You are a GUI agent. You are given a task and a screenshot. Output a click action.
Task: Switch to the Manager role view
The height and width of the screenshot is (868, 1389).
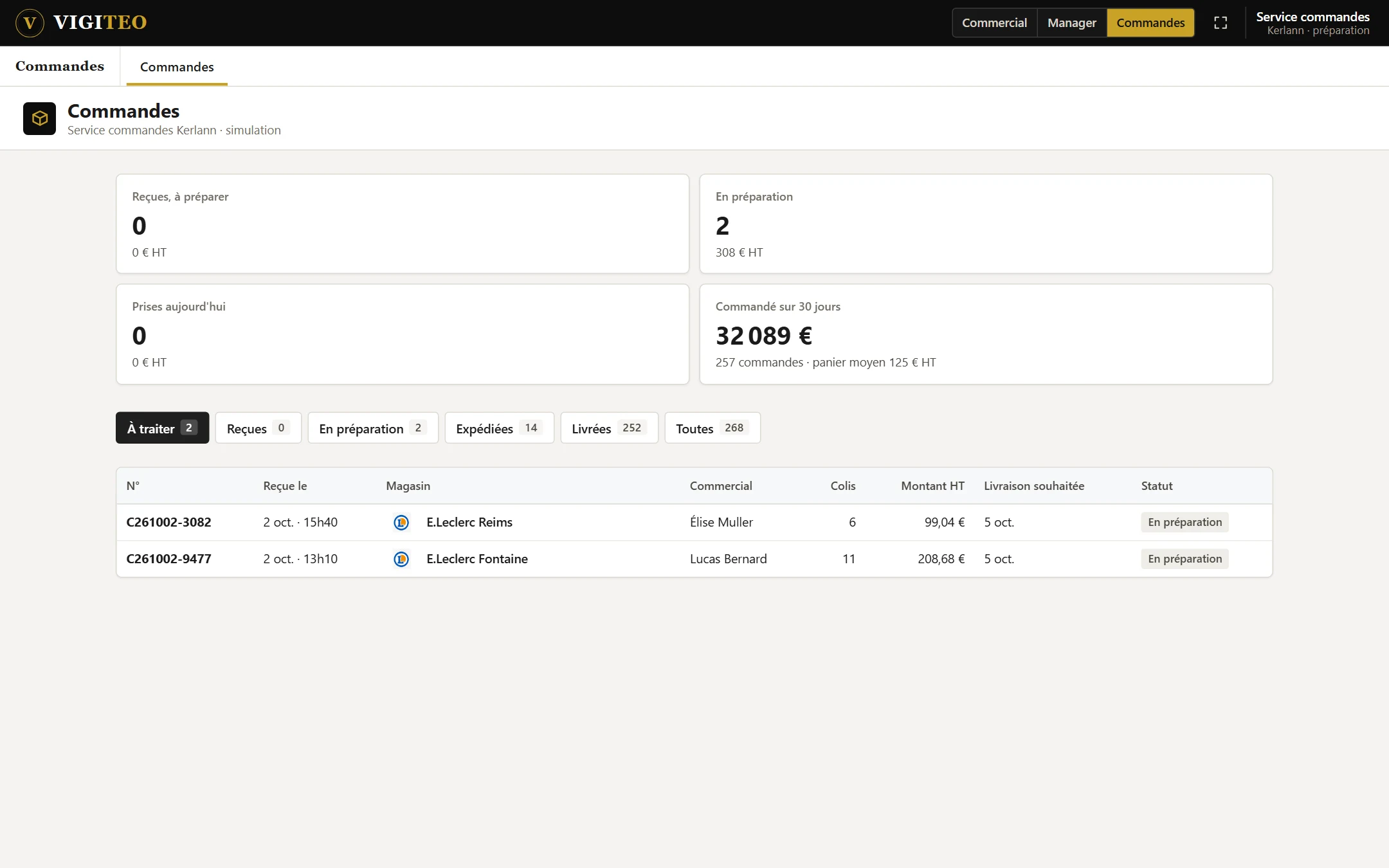tap(1071, 23)
